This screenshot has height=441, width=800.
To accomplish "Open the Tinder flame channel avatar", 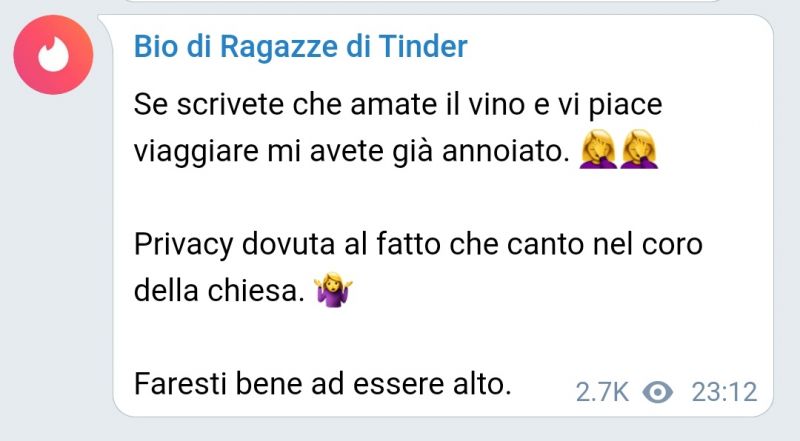I will tap(54, 55).
